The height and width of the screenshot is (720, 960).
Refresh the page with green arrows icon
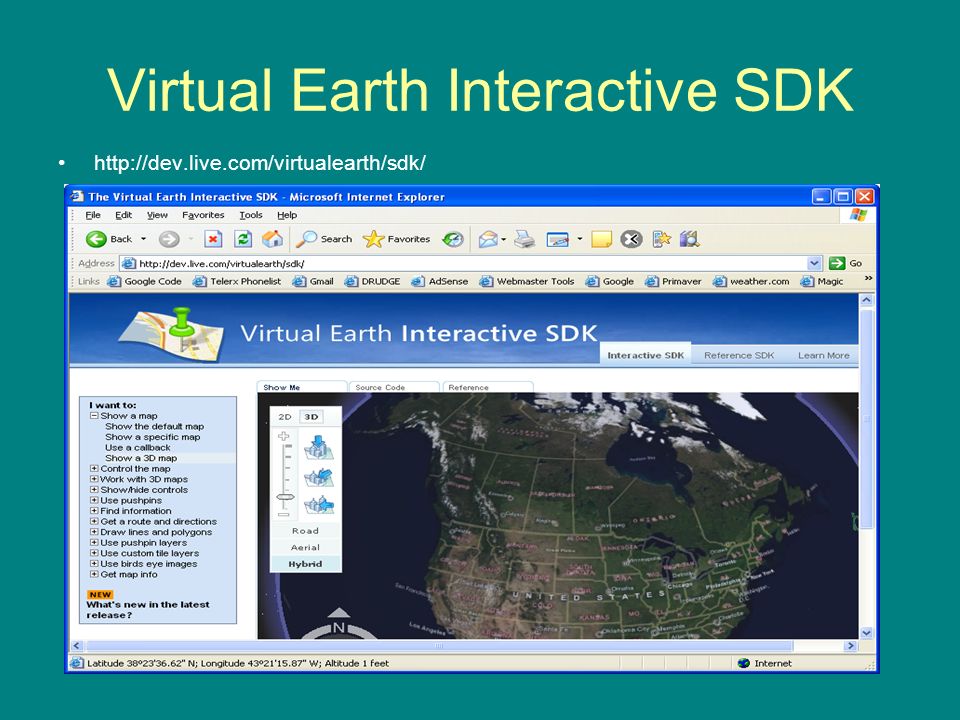(243, 239)
